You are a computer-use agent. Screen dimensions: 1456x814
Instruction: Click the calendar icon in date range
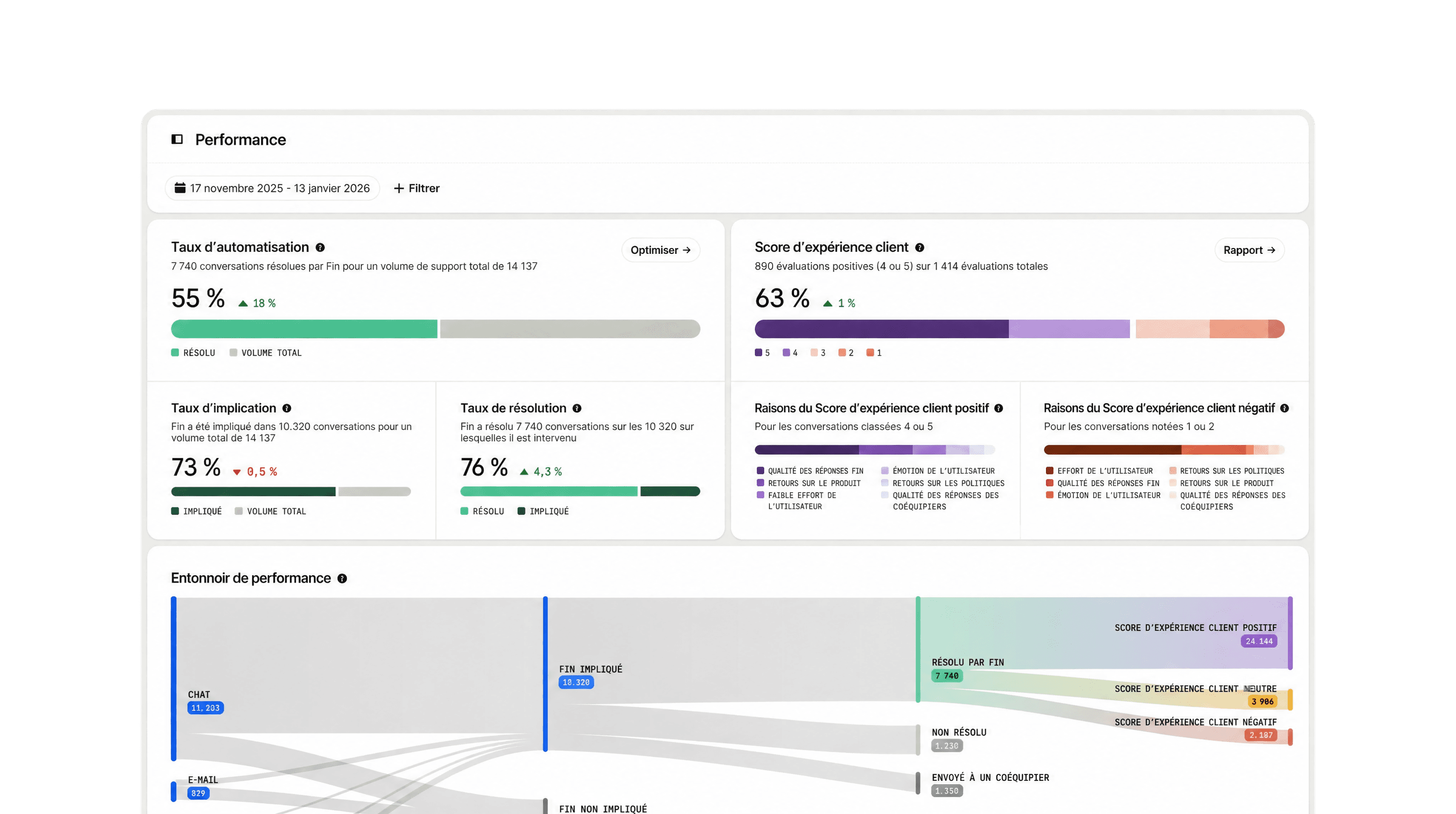tap(180, 188)
